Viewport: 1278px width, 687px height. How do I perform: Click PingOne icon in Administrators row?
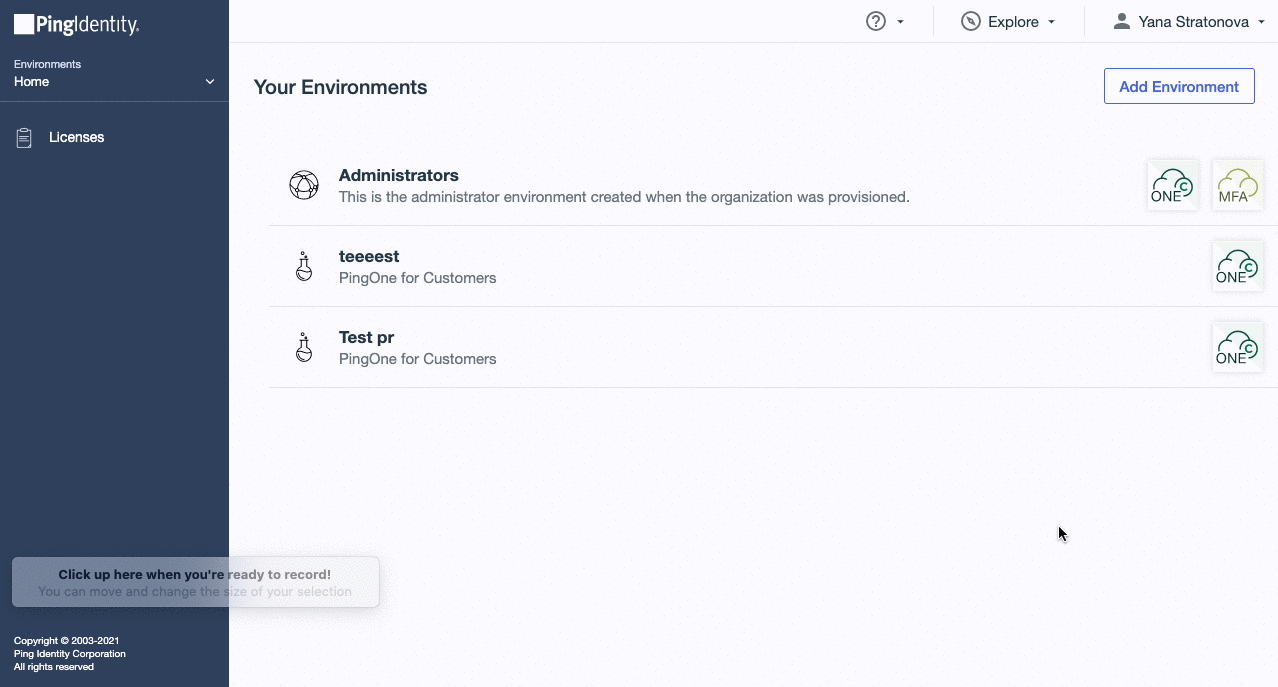pyautogui.click(x=1173, y=185)
